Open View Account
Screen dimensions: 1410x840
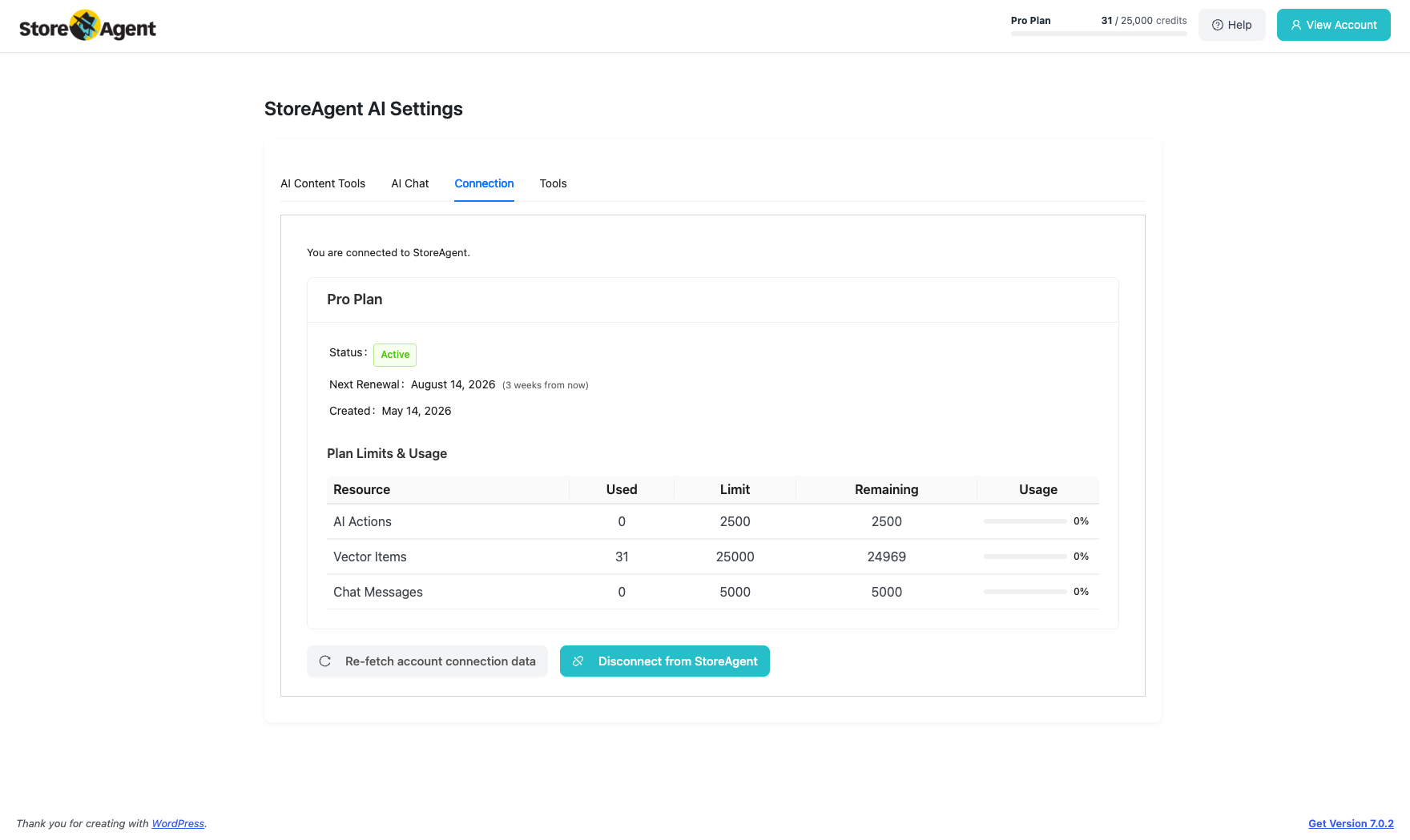click(x=1334, y=25)
